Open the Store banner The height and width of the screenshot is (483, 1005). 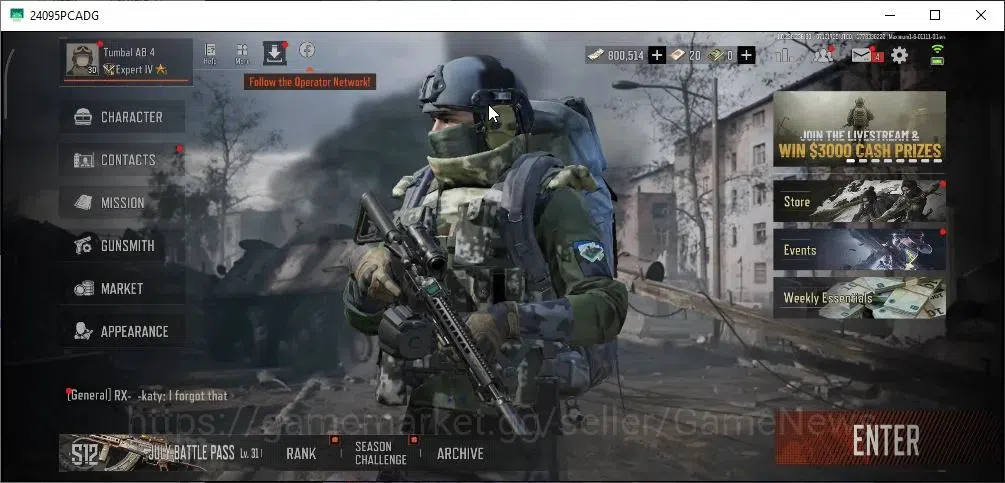(x=860, y=201)
